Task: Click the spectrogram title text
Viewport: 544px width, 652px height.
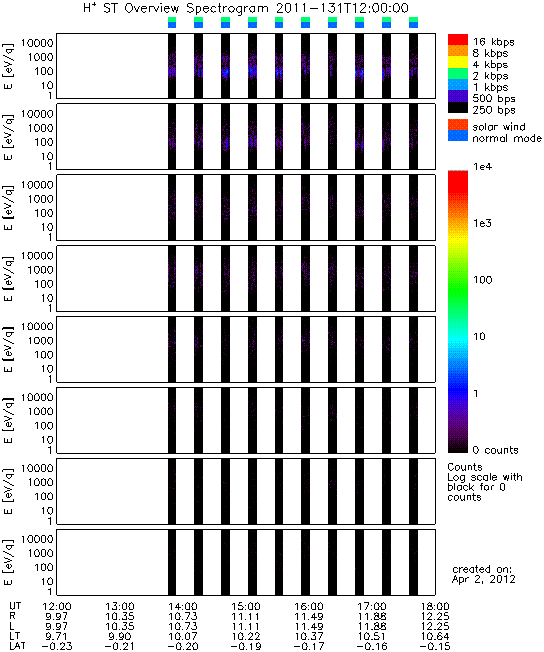Action: coord(246,8)
